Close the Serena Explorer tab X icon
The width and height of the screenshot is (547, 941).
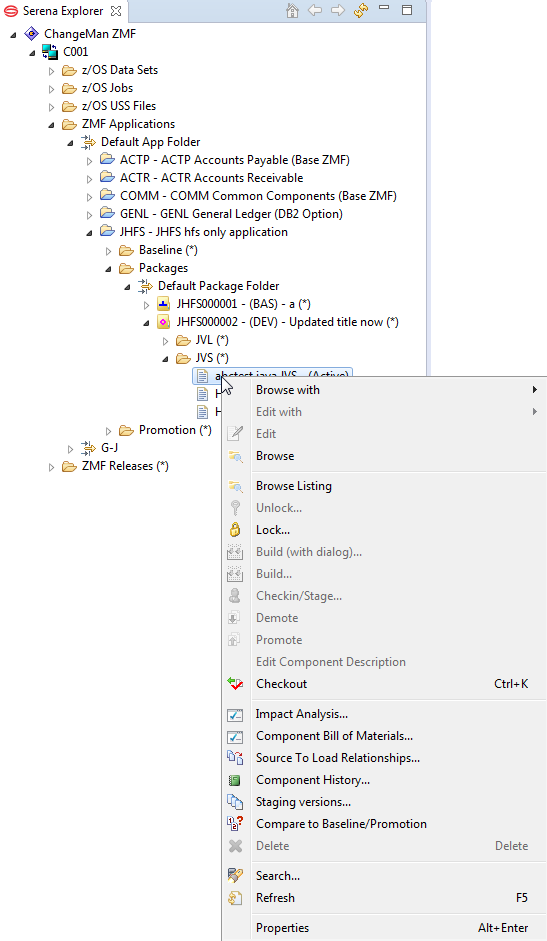(116, 11)
